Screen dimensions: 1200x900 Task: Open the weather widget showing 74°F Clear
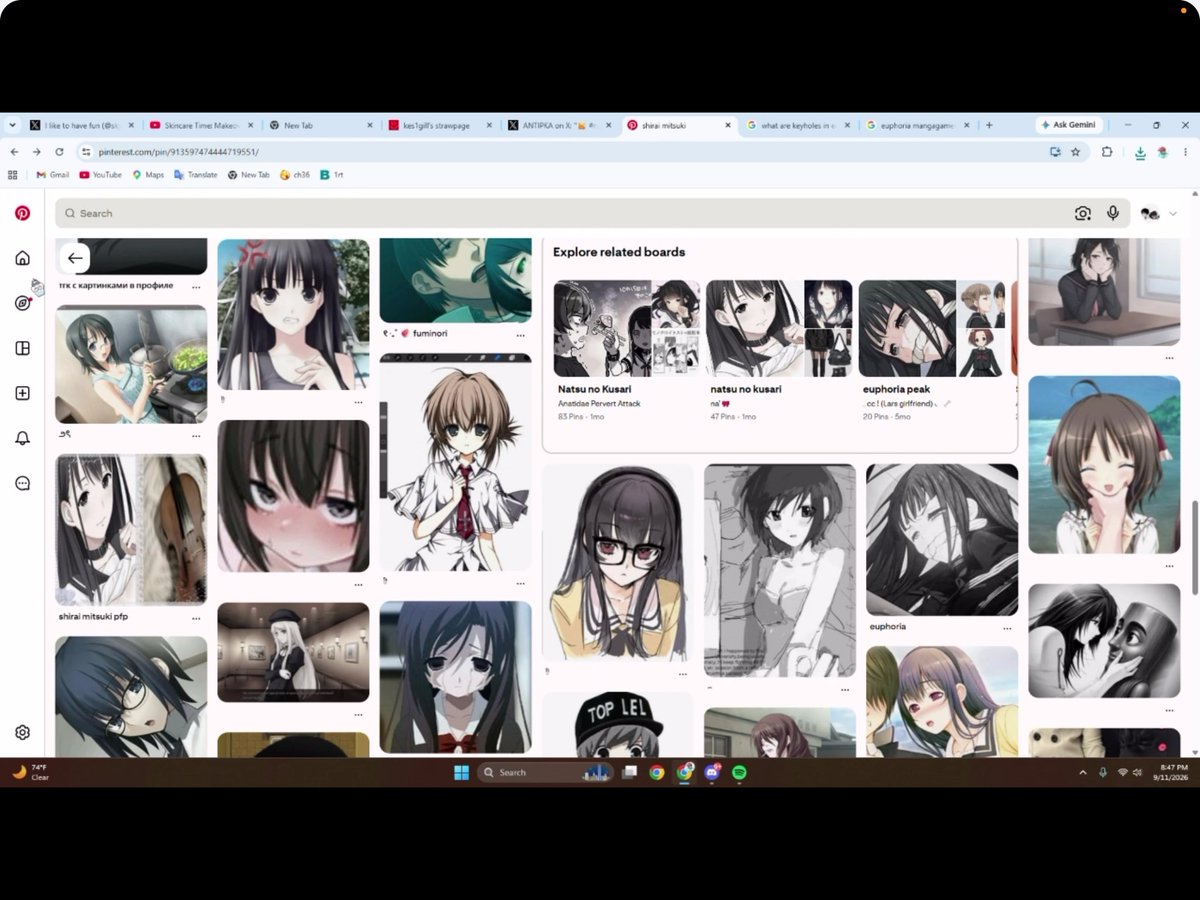pos(30,772)
